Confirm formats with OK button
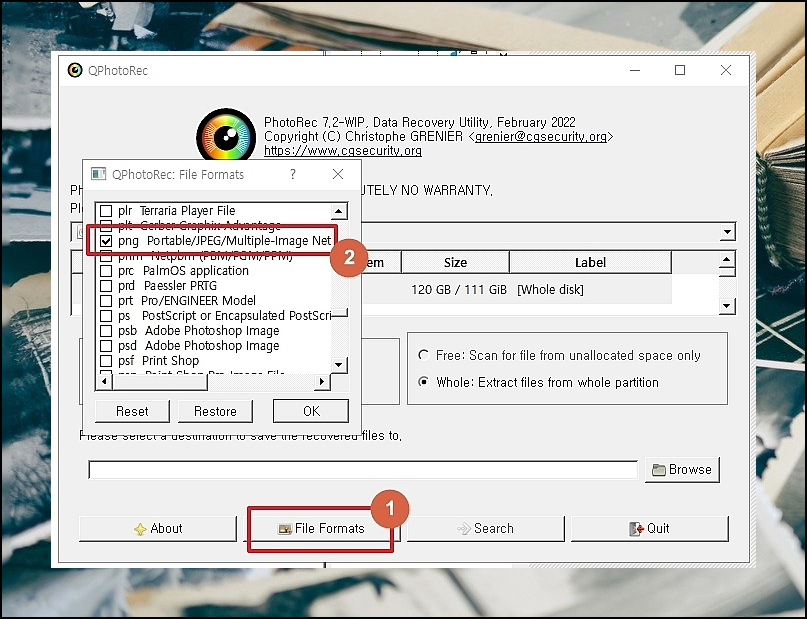807x619 pixels. 311,411
